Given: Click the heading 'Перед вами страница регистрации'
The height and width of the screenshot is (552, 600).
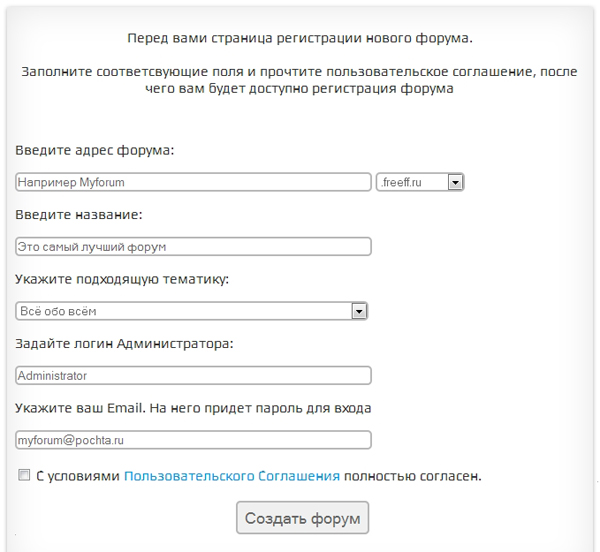Looking at the screenshot, I should (x=300, y=38).
